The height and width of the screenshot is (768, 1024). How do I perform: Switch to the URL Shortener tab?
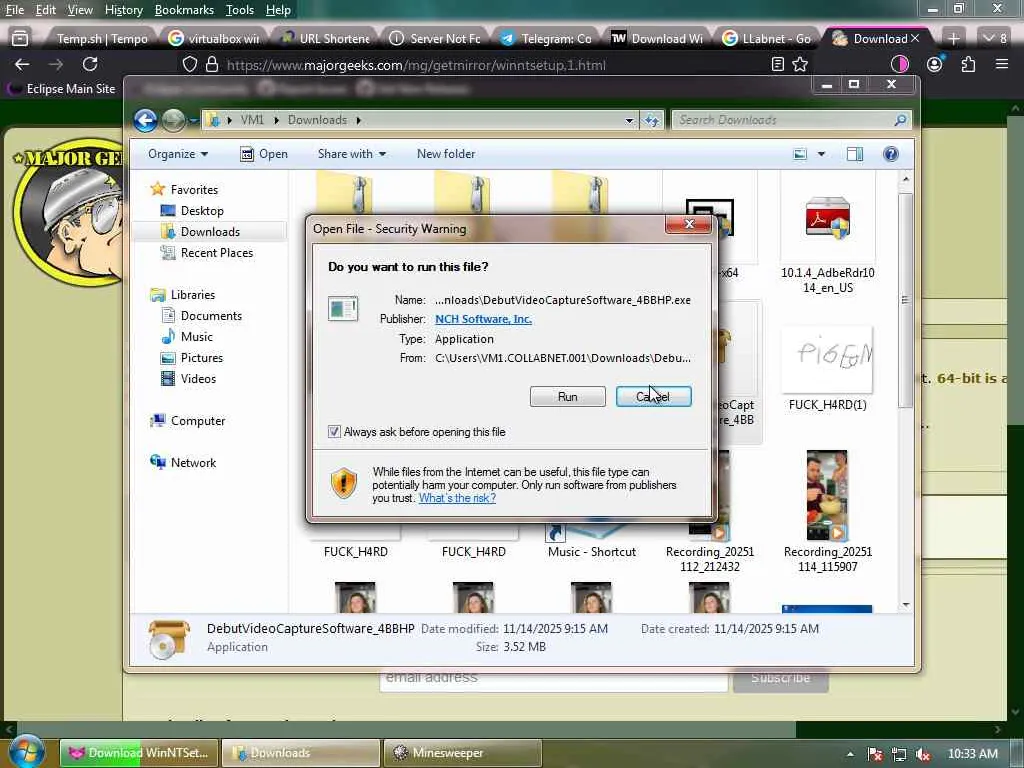click(x=325, y=39)
